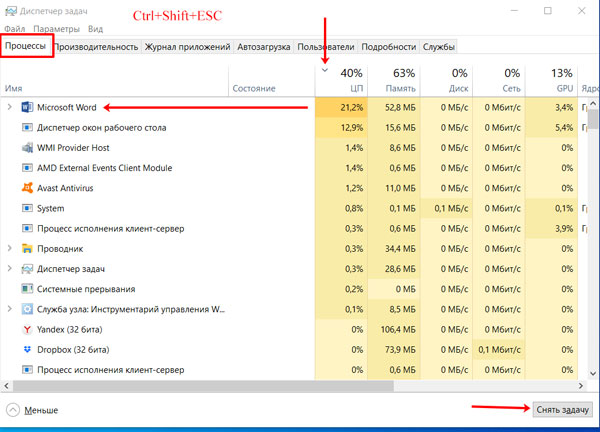Click the 5,4% GPU cell
Screen dimensions: 600x432
pos(552,127)
